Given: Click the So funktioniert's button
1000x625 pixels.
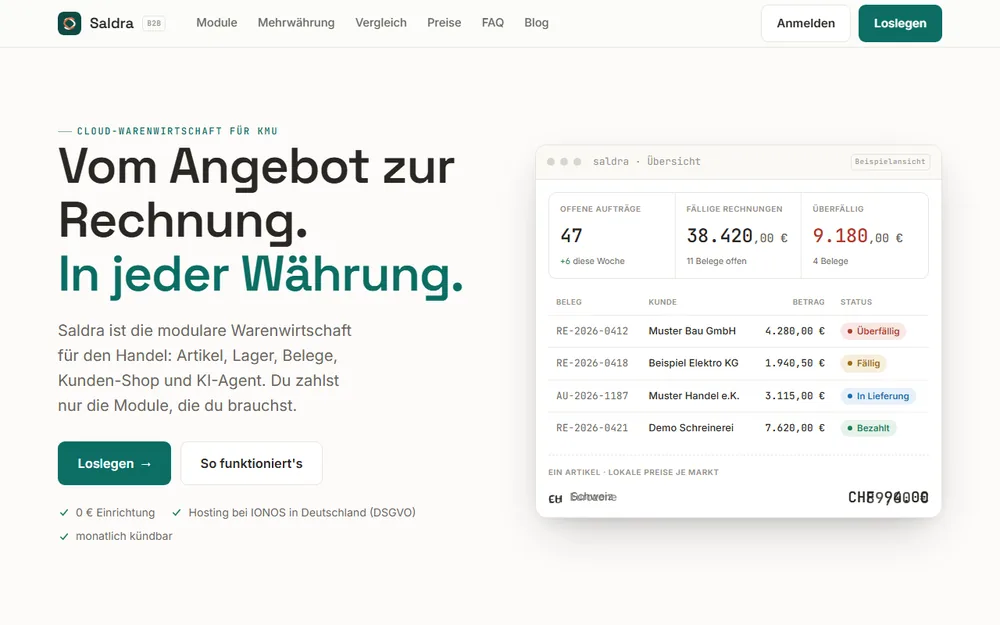Looking at the screenshot, I should point(251,463).
